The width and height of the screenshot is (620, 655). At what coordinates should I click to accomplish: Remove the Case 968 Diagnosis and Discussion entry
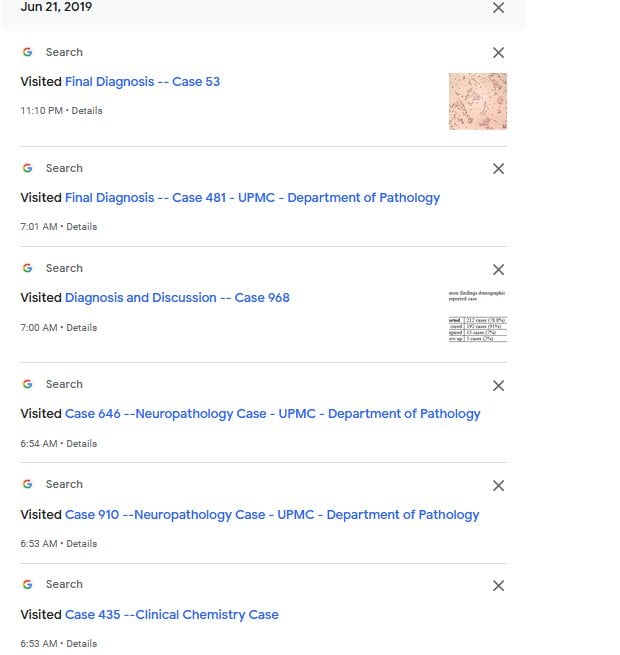click(498, 270)
